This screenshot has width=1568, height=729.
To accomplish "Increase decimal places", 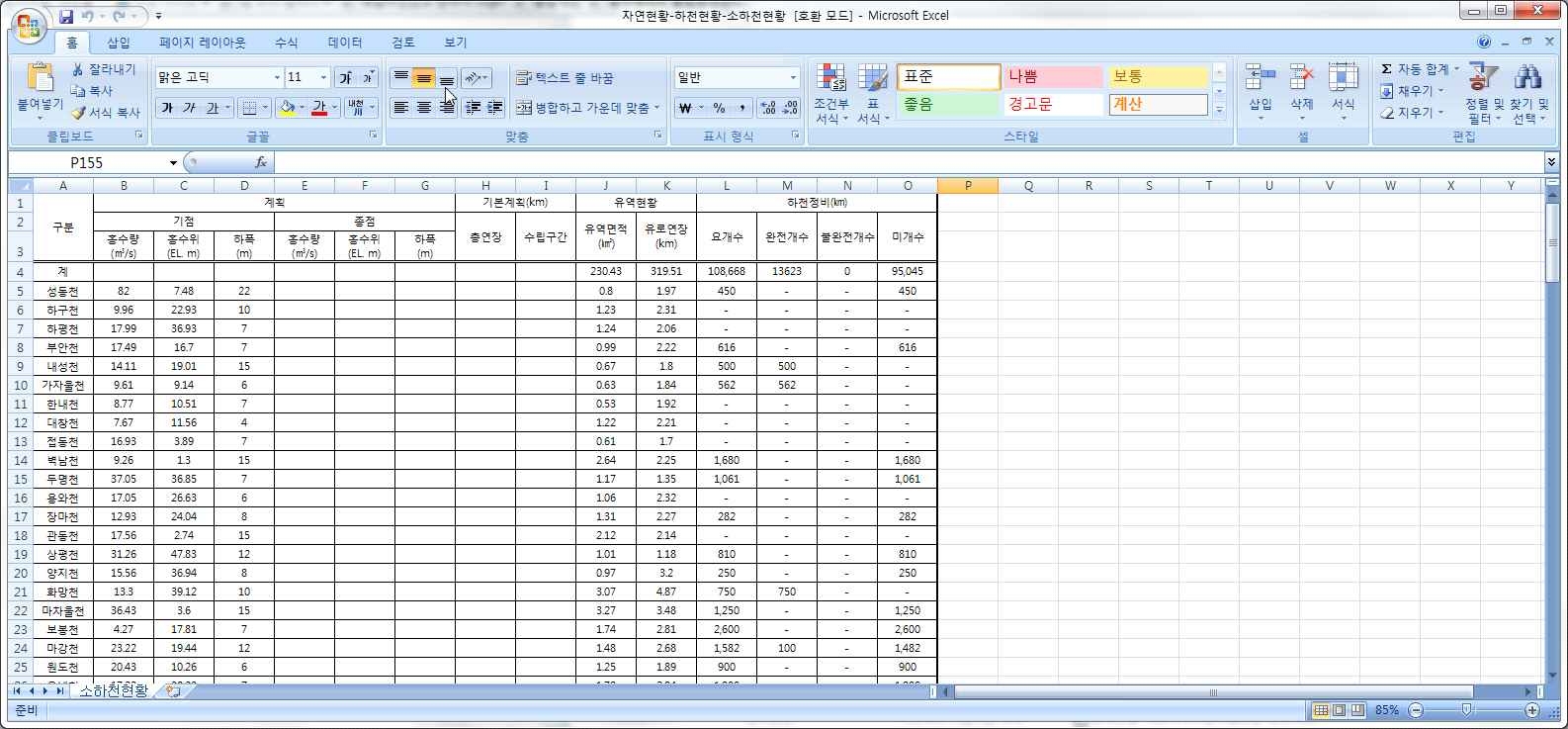I will pyautogui.click(x=768, y=107).
